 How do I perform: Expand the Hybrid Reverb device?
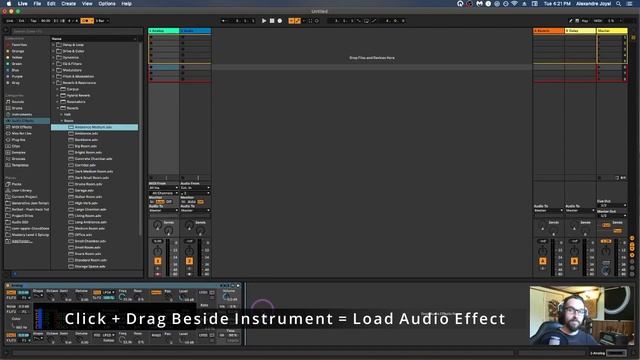pyautogui.click(x=58, y=96)
